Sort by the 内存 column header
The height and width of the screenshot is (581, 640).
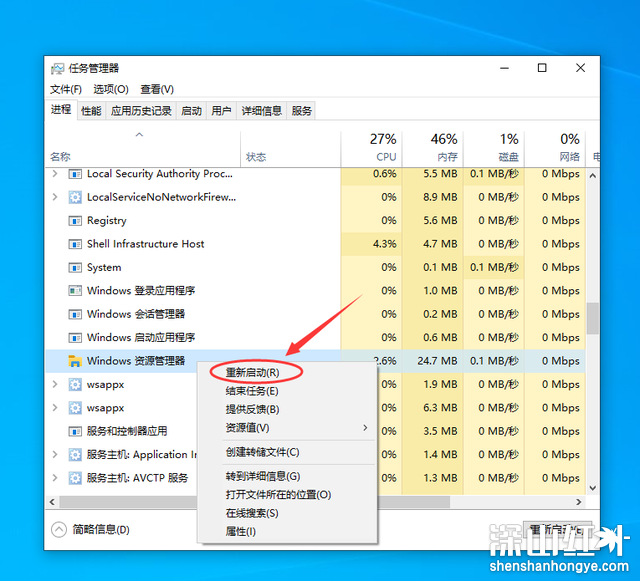point(433,149)
